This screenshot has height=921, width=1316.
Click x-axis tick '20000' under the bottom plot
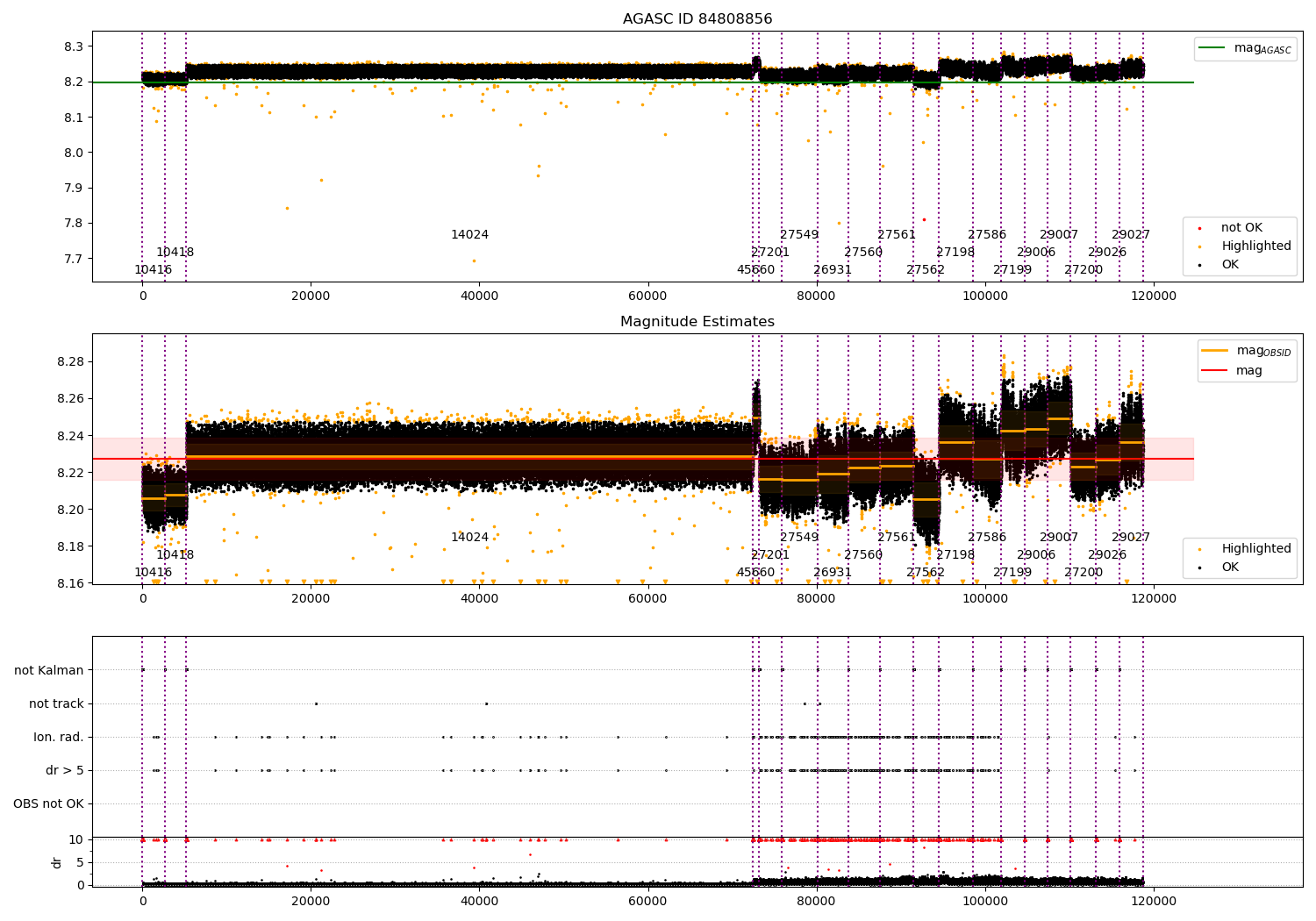point(311,902)
